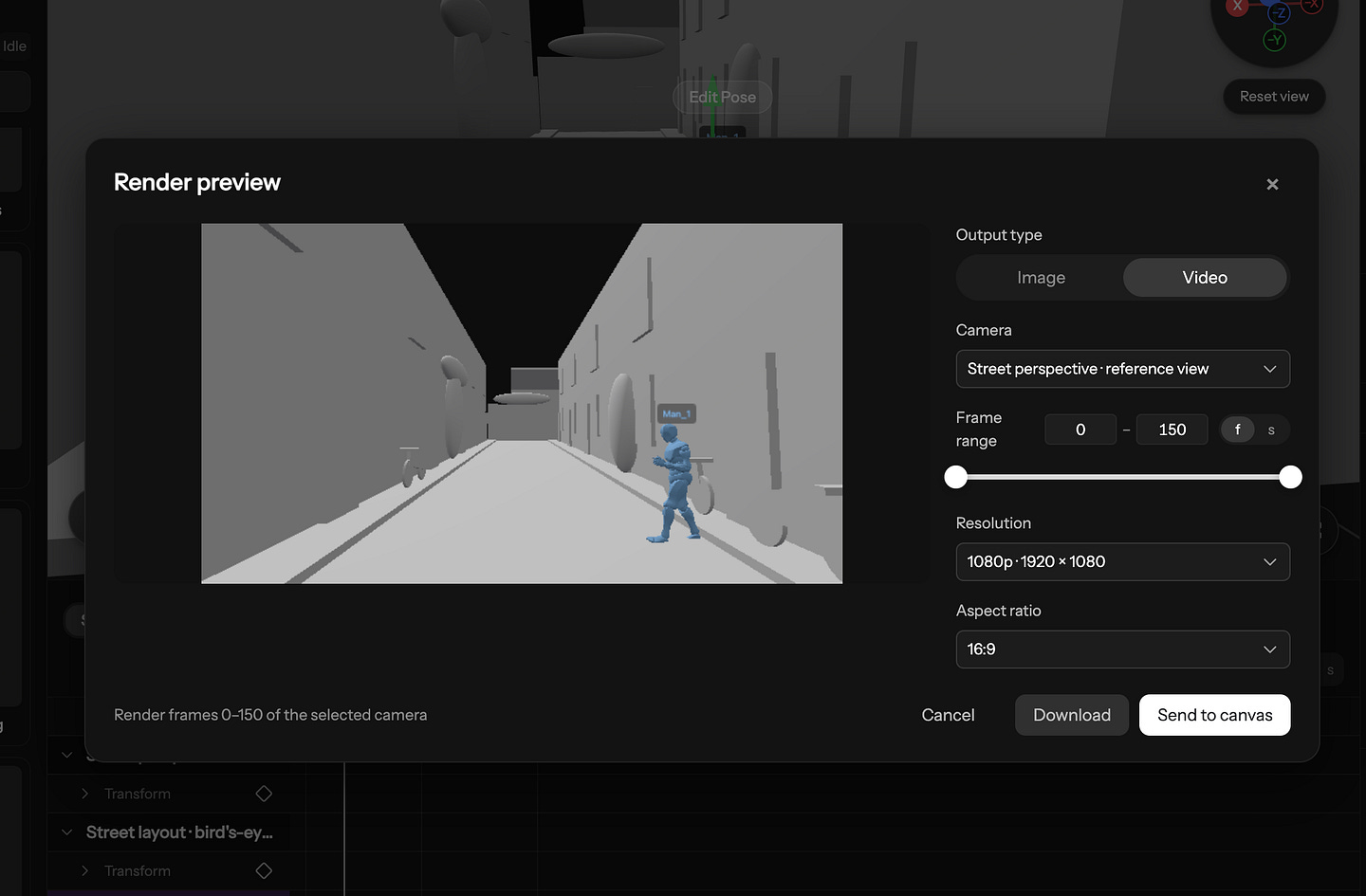The image size is (1366, 896).
Task: Open the Resolution dropdown
Action: tap(1122, 561)
